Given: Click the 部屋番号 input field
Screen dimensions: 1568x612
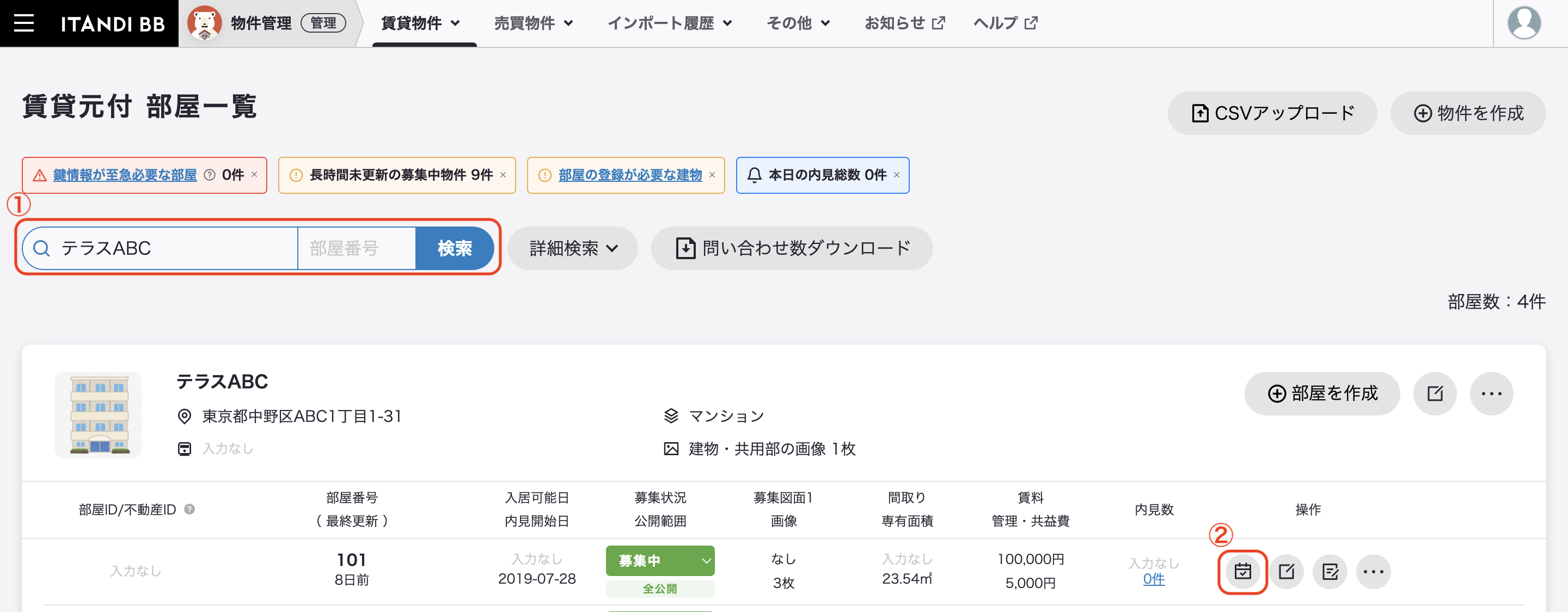Looking at the screenshot, I should pyautogui.click(x=357, y=248).
